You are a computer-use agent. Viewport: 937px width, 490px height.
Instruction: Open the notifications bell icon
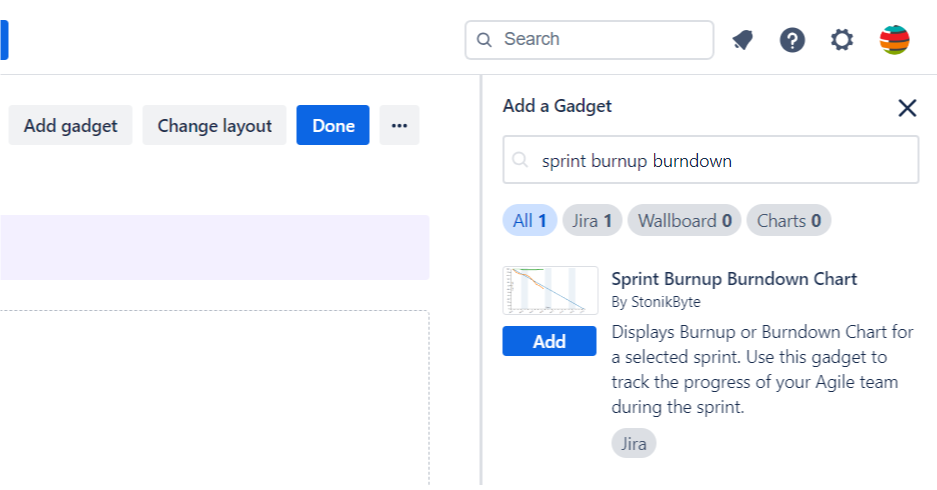tap(743, 41)
